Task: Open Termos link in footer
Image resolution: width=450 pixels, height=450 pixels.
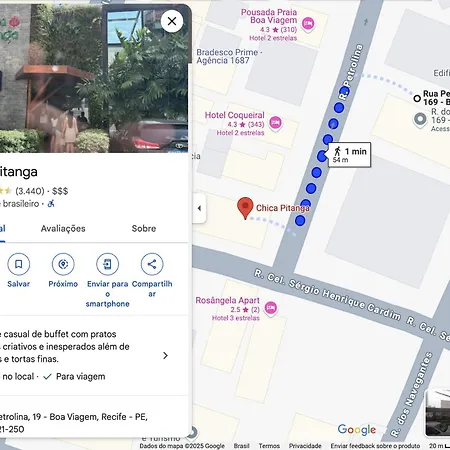Action: tap(269, 446)
